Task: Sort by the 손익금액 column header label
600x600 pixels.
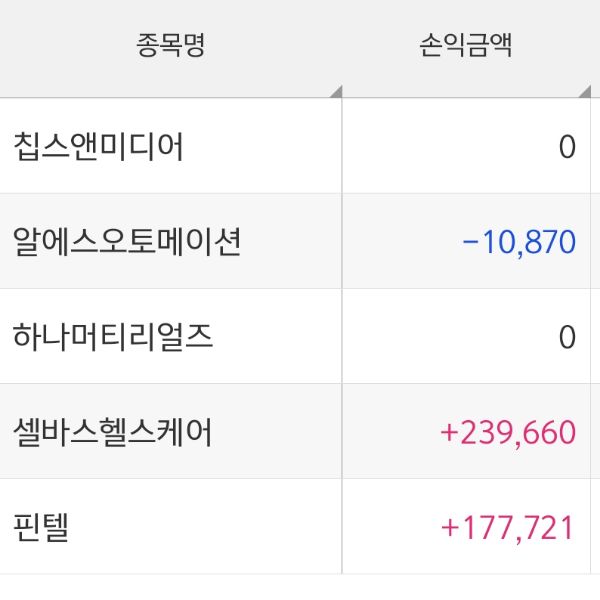Action: (466, 46)
